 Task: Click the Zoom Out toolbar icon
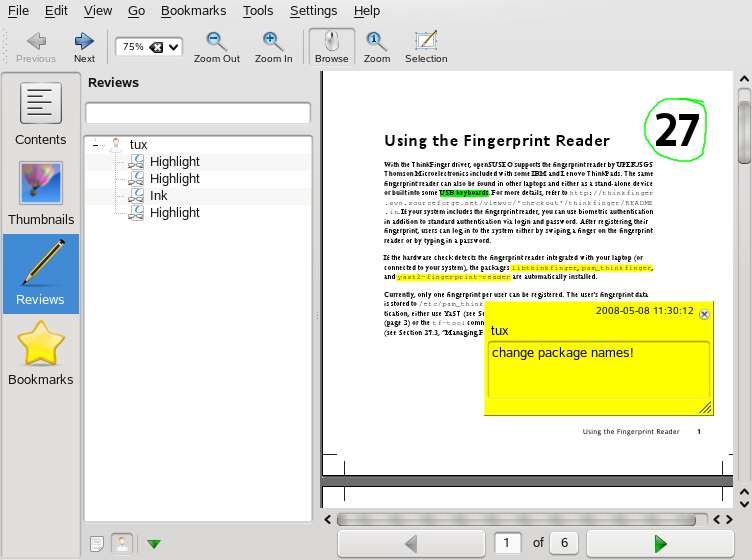(x=217, y=46)
